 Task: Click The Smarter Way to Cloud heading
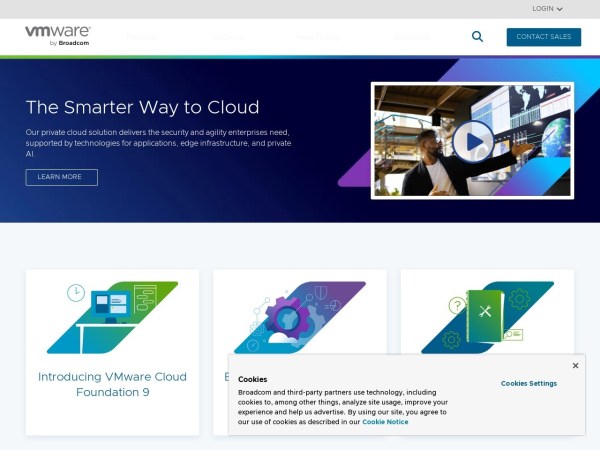click(142, 107)
